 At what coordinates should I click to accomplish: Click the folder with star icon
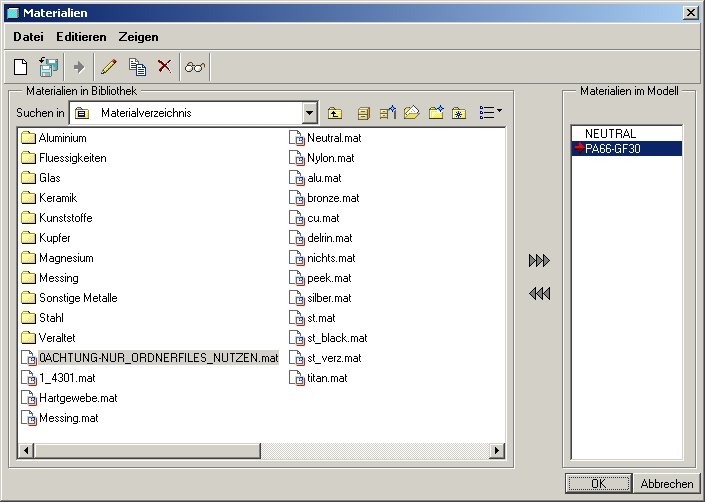click(459, 113)
